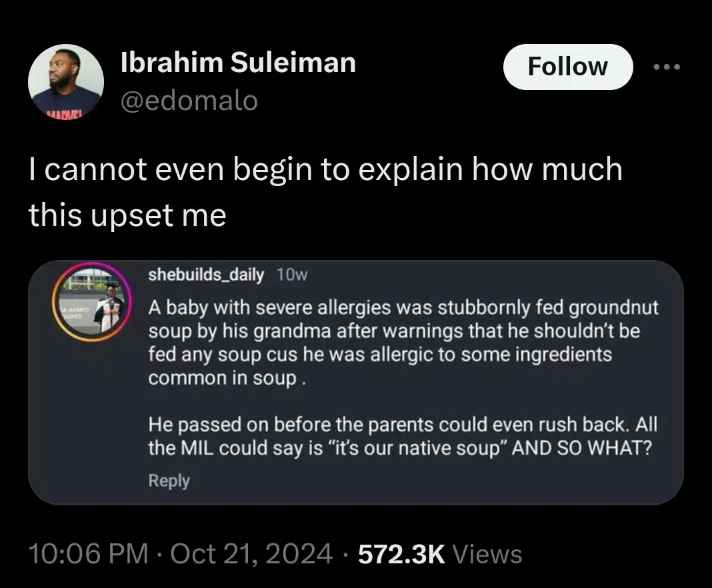Click the Views label beside the count

tap(487, 554)
